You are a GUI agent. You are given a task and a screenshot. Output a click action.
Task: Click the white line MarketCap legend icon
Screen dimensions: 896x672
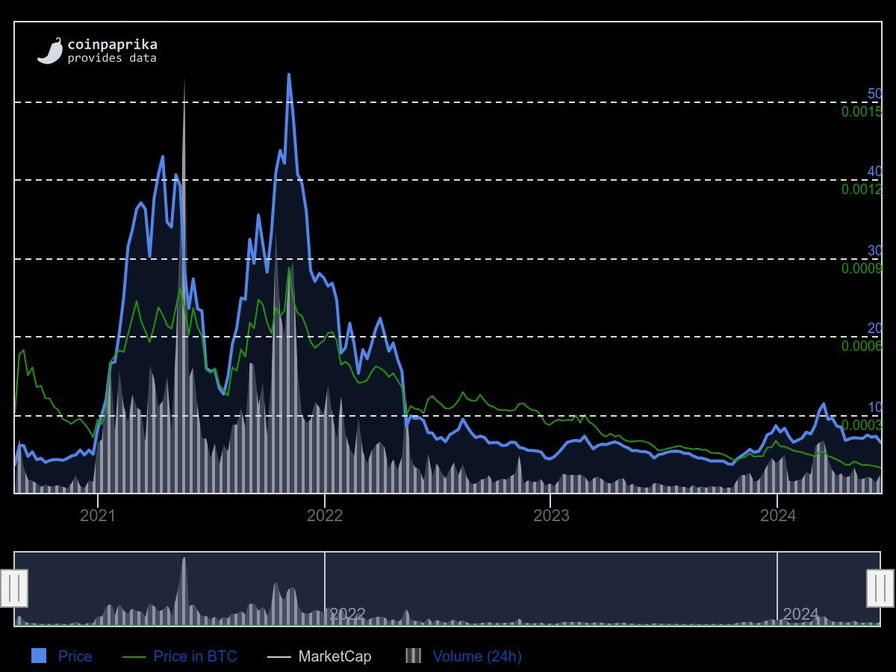279,657
